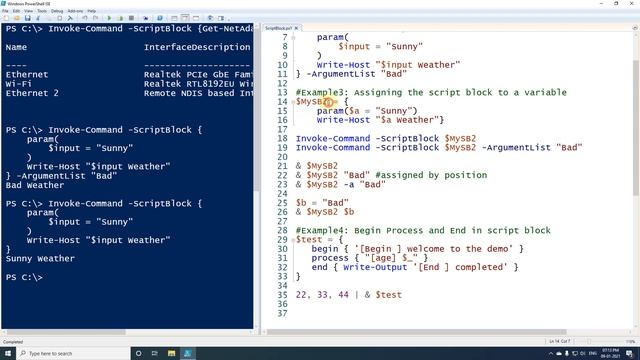Undo the last edit in toolbar

pos(84,18)
